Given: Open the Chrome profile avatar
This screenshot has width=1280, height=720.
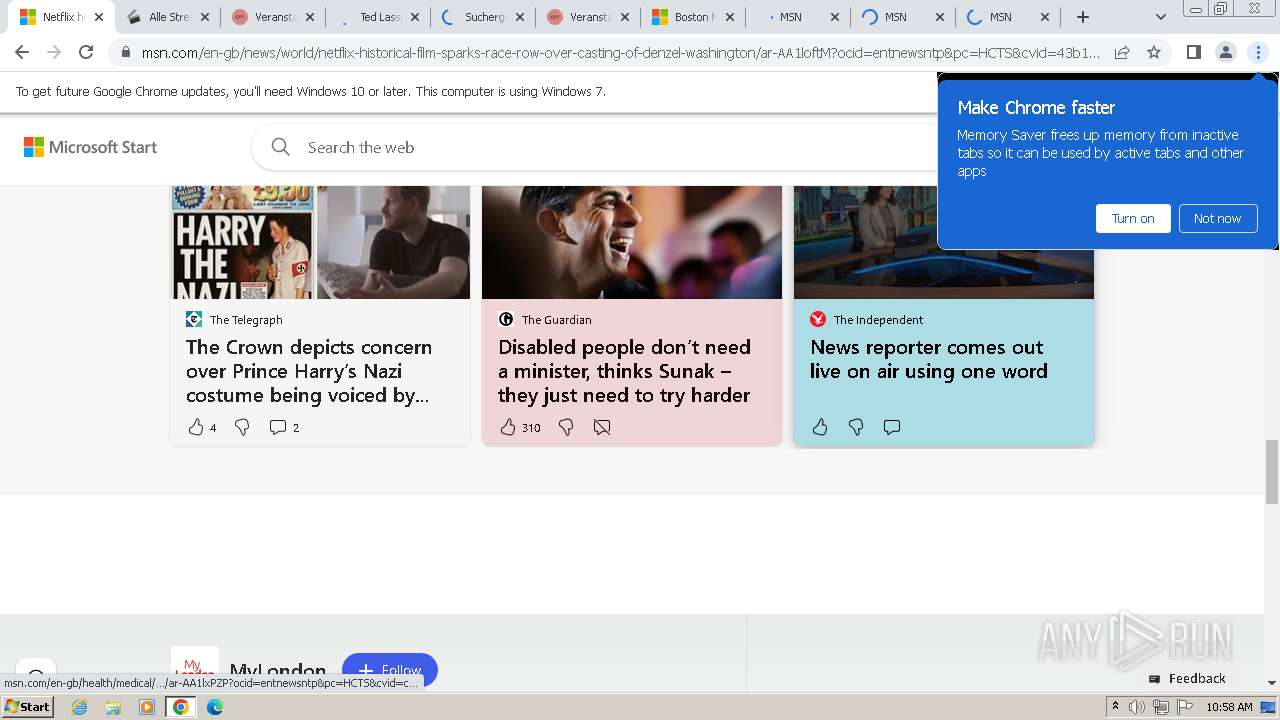Looking at the screenshot, I should [x=1225, y=52].
